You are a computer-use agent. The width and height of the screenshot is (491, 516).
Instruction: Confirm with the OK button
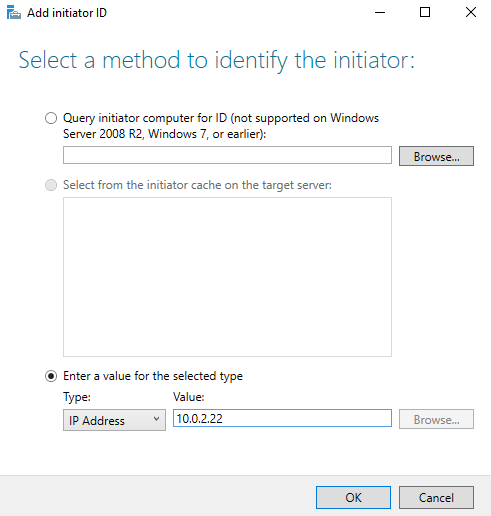[x=353, y=498]
